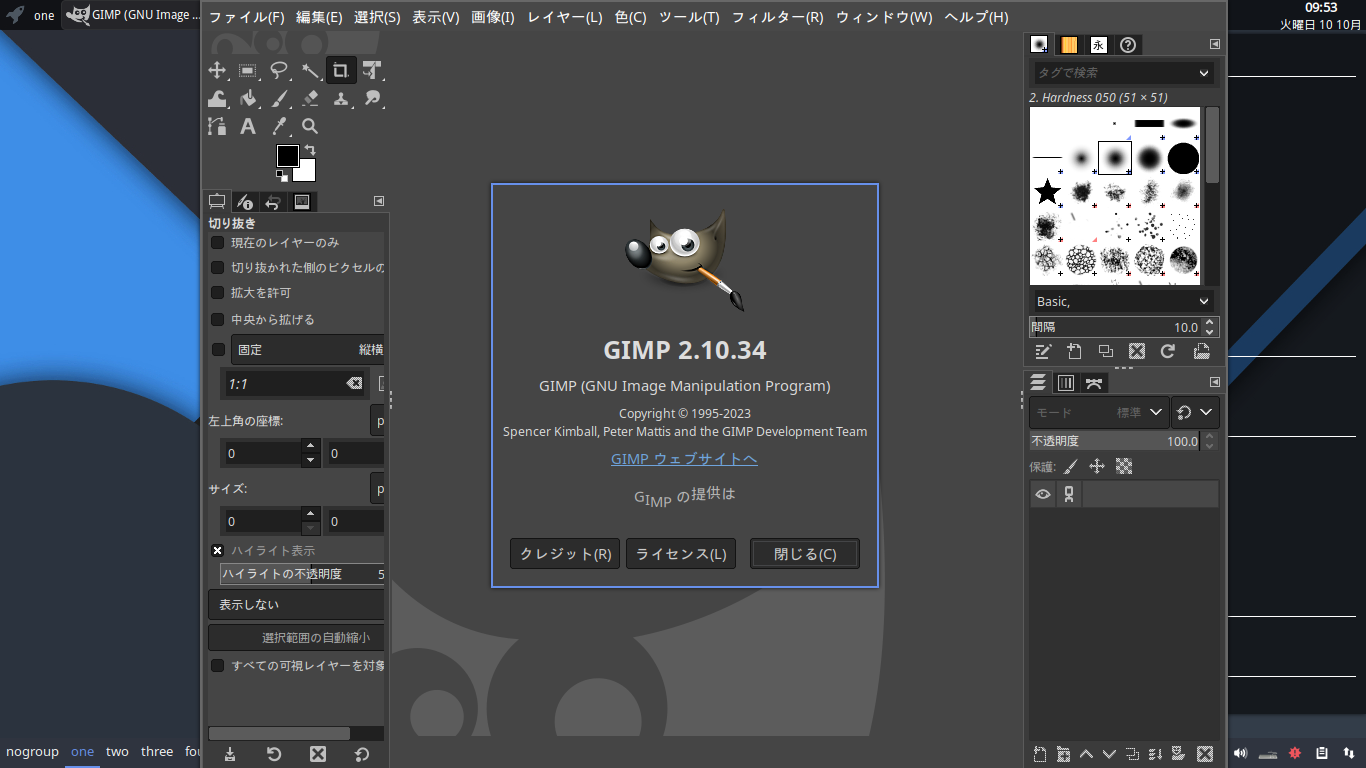Click the Refresh brushes icon
The image size is (1366, 768).
point(1167,351)
